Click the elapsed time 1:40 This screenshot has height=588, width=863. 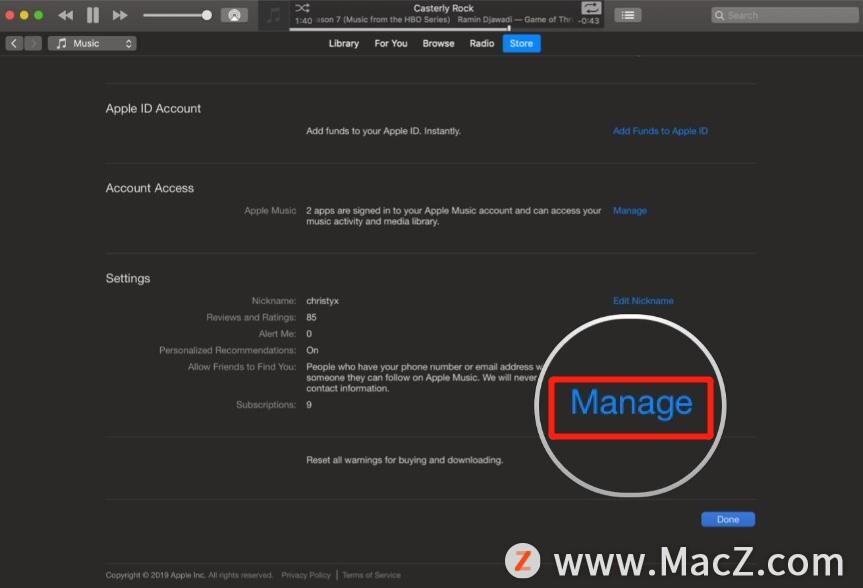tap(303, 21)
